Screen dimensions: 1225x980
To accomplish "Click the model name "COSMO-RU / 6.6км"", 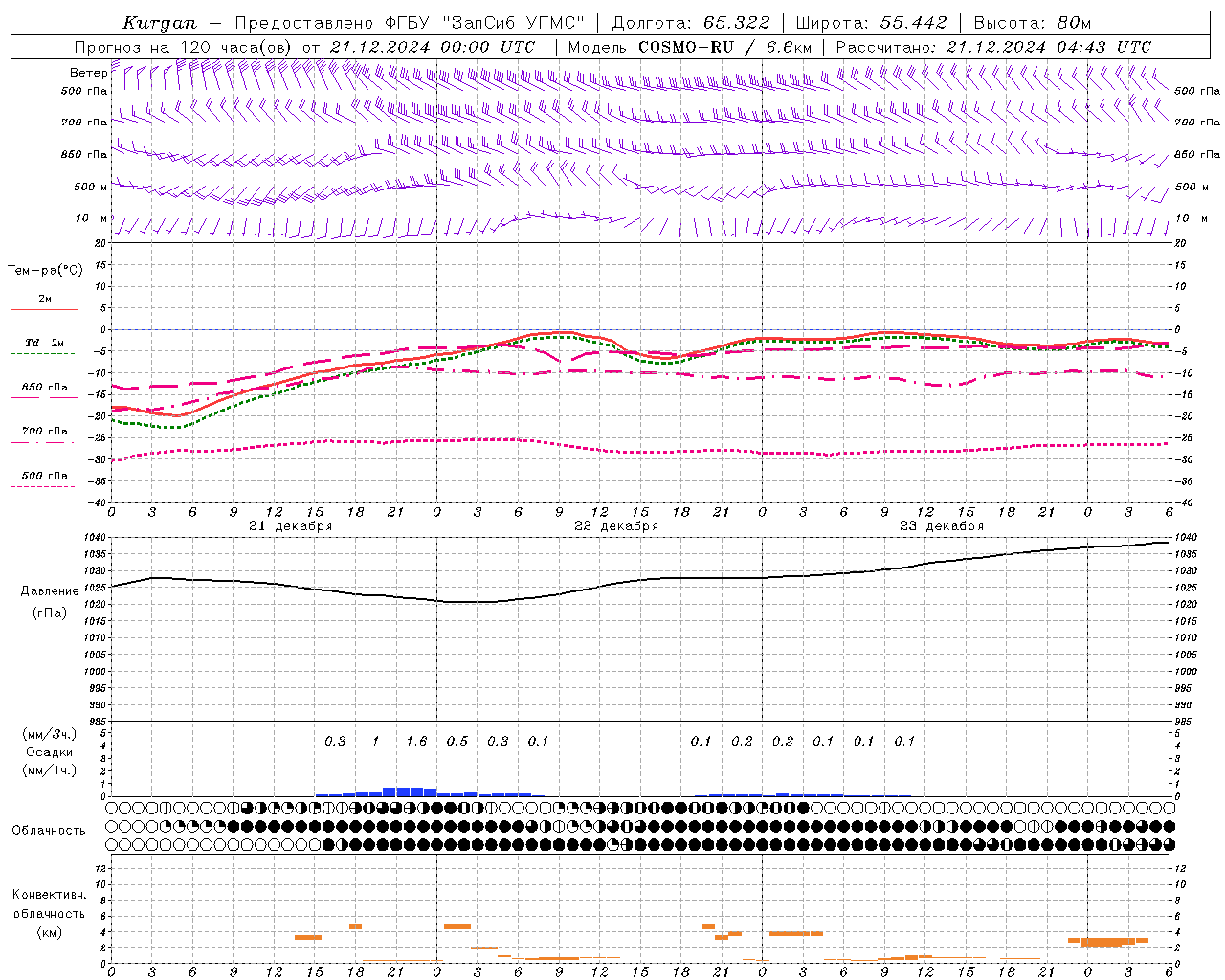I will [x=725, y=47].
